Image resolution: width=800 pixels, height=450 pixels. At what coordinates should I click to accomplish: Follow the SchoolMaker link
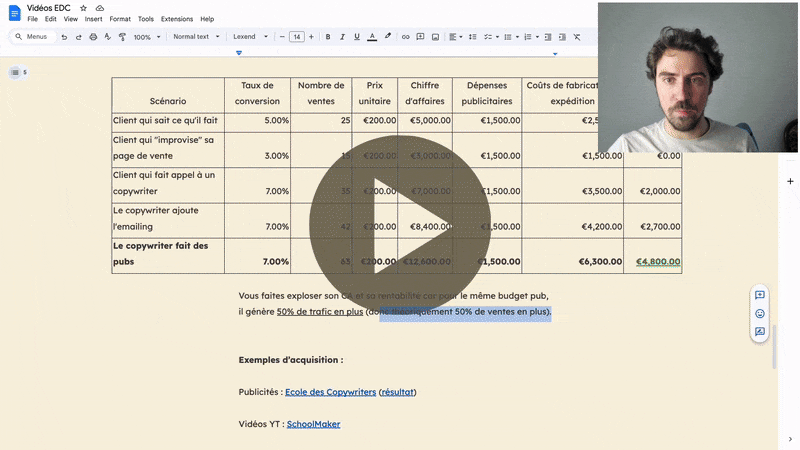tap(313, 424)
